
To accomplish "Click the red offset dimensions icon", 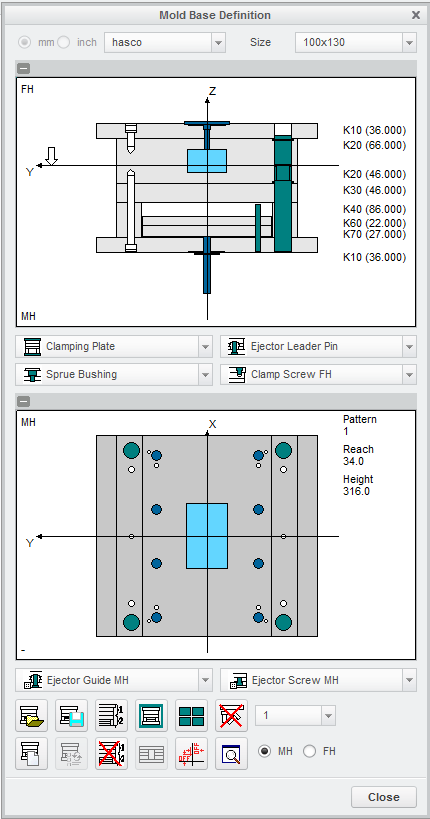I will (191, 754).
